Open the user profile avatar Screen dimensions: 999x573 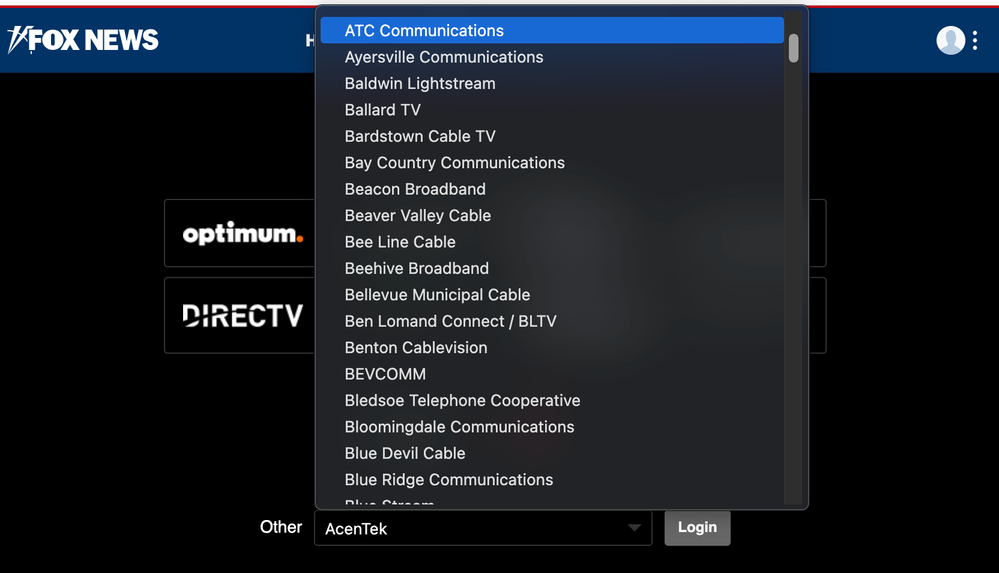[950, 40]
